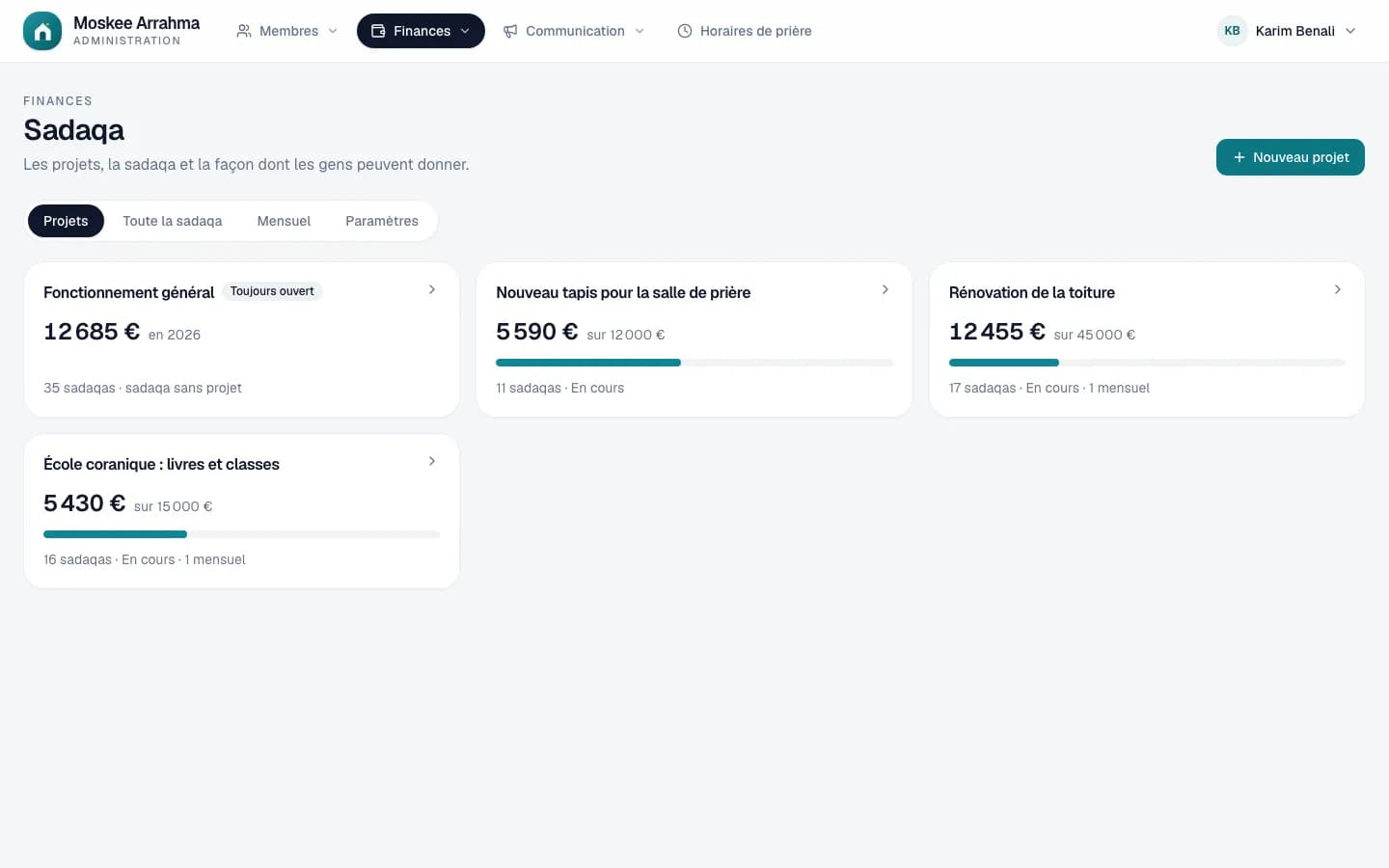Click '16 sadaqas · En cours · 1 mensuel' text
The image size is (1389, 868).
coord(145,559)
